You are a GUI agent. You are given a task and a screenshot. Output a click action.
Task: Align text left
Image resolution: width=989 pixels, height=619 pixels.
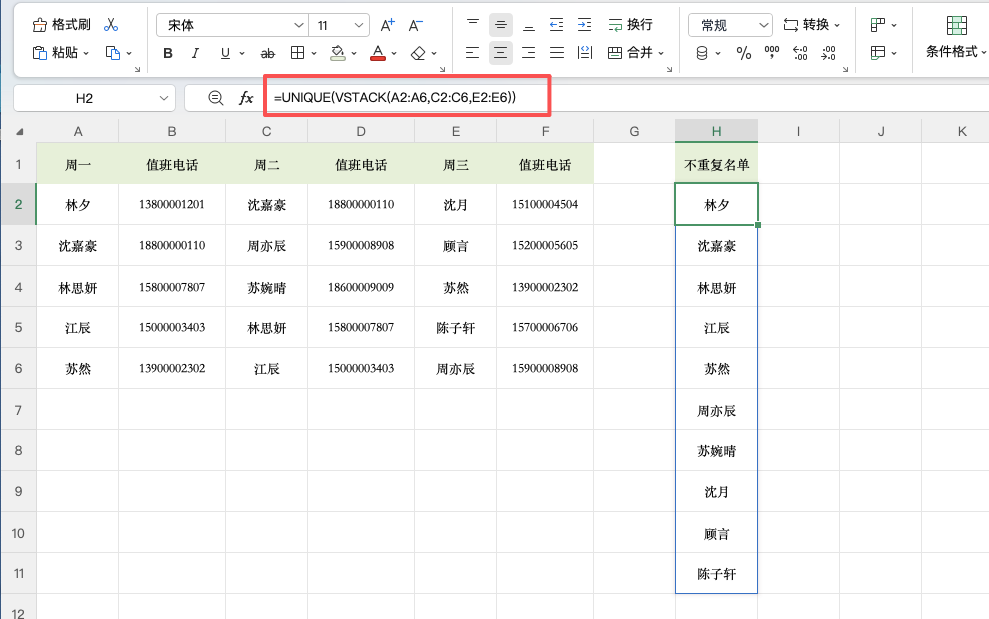[472, 53]
